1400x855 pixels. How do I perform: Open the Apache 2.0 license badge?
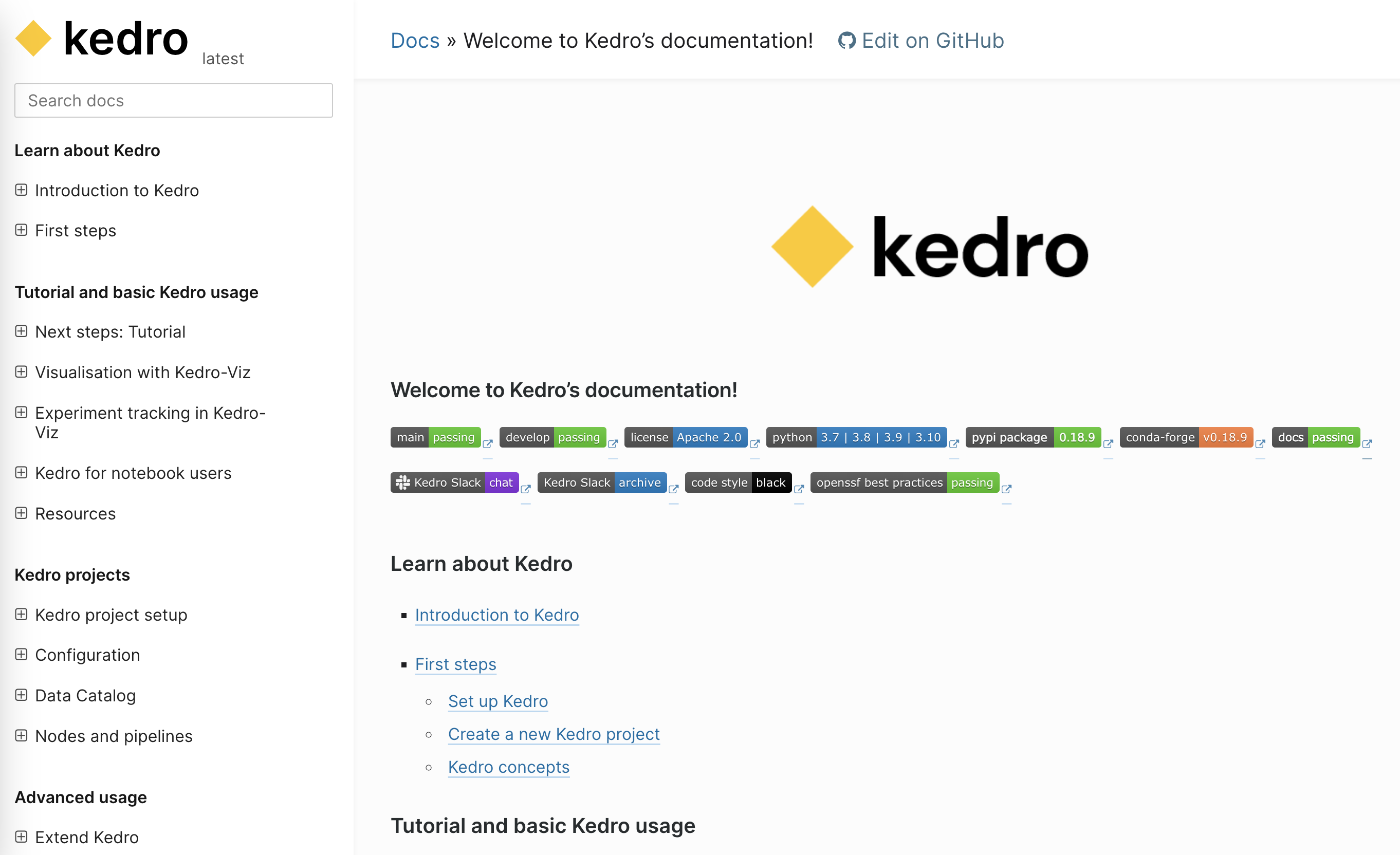click(686, 437)
